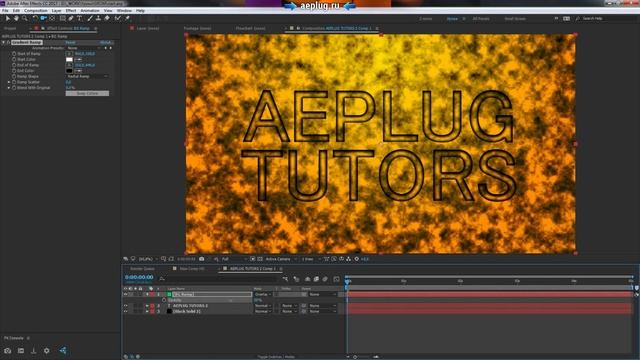The image size is (640, 360).
Task: Open the 1 View layout dropdown
Action: pos(311,259)
